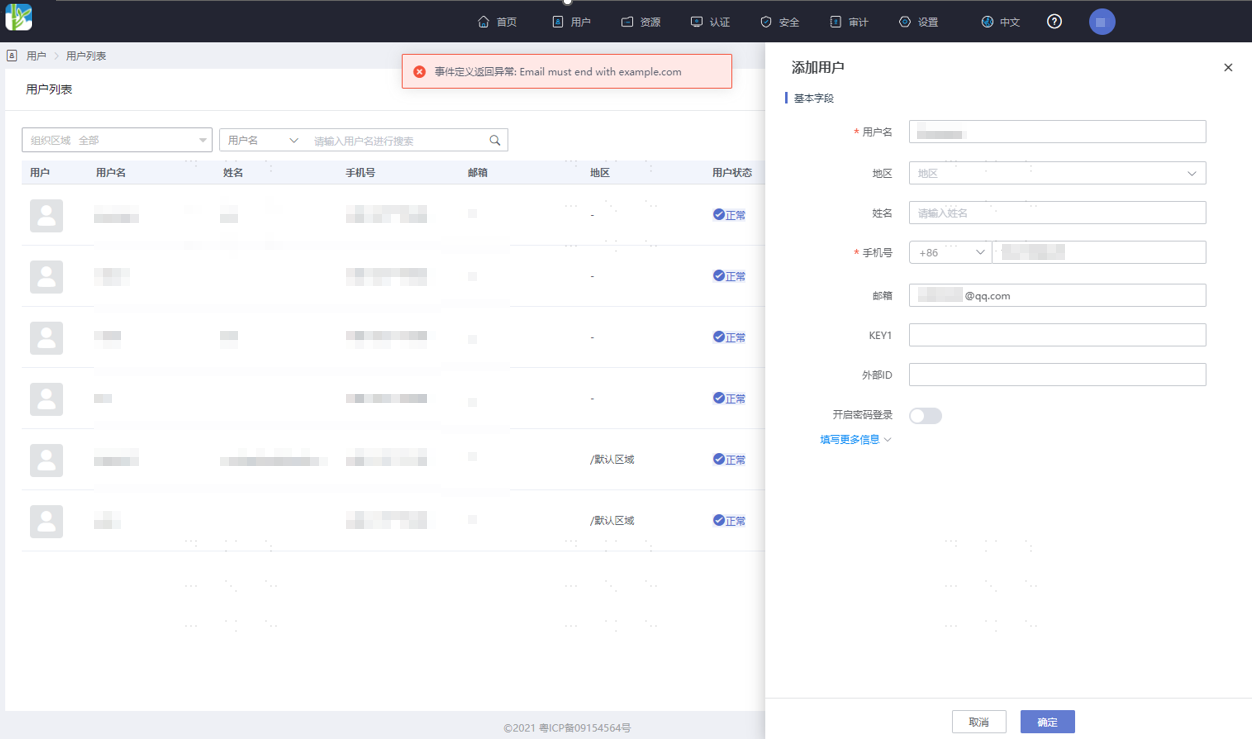The image size is (1252, 739).
Task: Toggle the 开启密码登录 switch
Action: pyautogui.click(x=925, y=416)
